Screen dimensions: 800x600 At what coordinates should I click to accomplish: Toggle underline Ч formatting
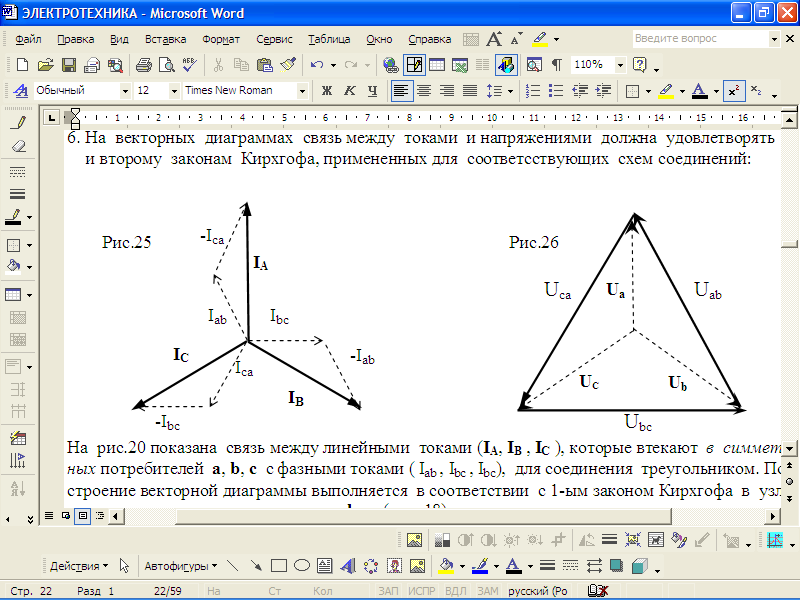point(372,91)
